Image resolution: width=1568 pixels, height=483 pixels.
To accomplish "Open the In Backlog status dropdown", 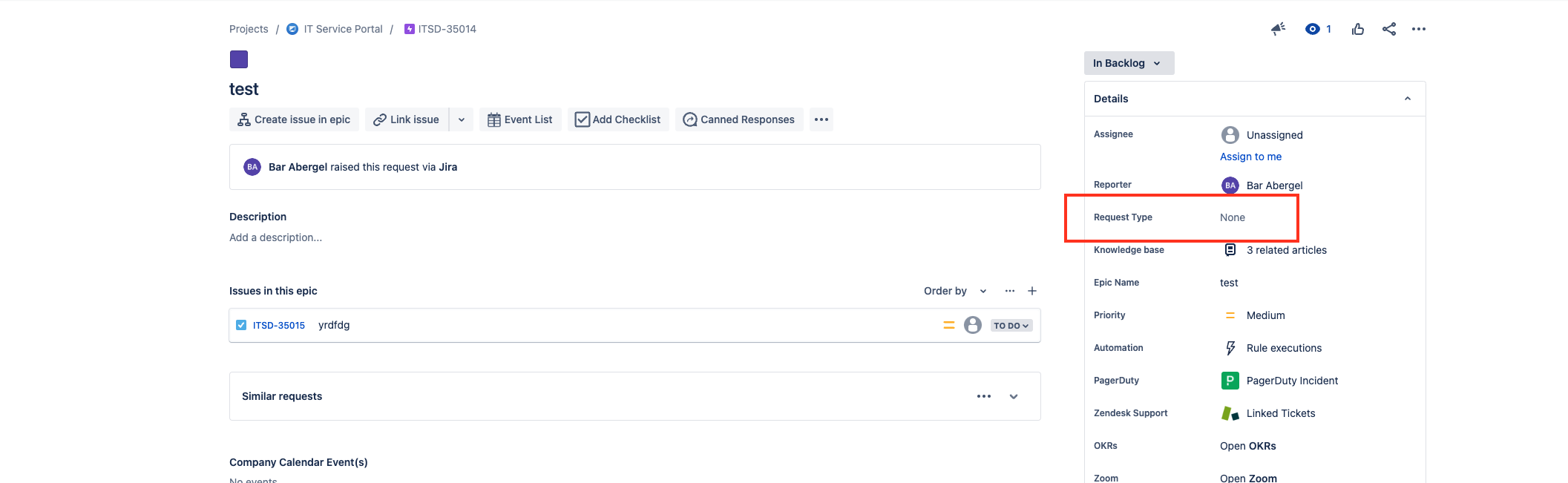I will tap(1129, 63).
